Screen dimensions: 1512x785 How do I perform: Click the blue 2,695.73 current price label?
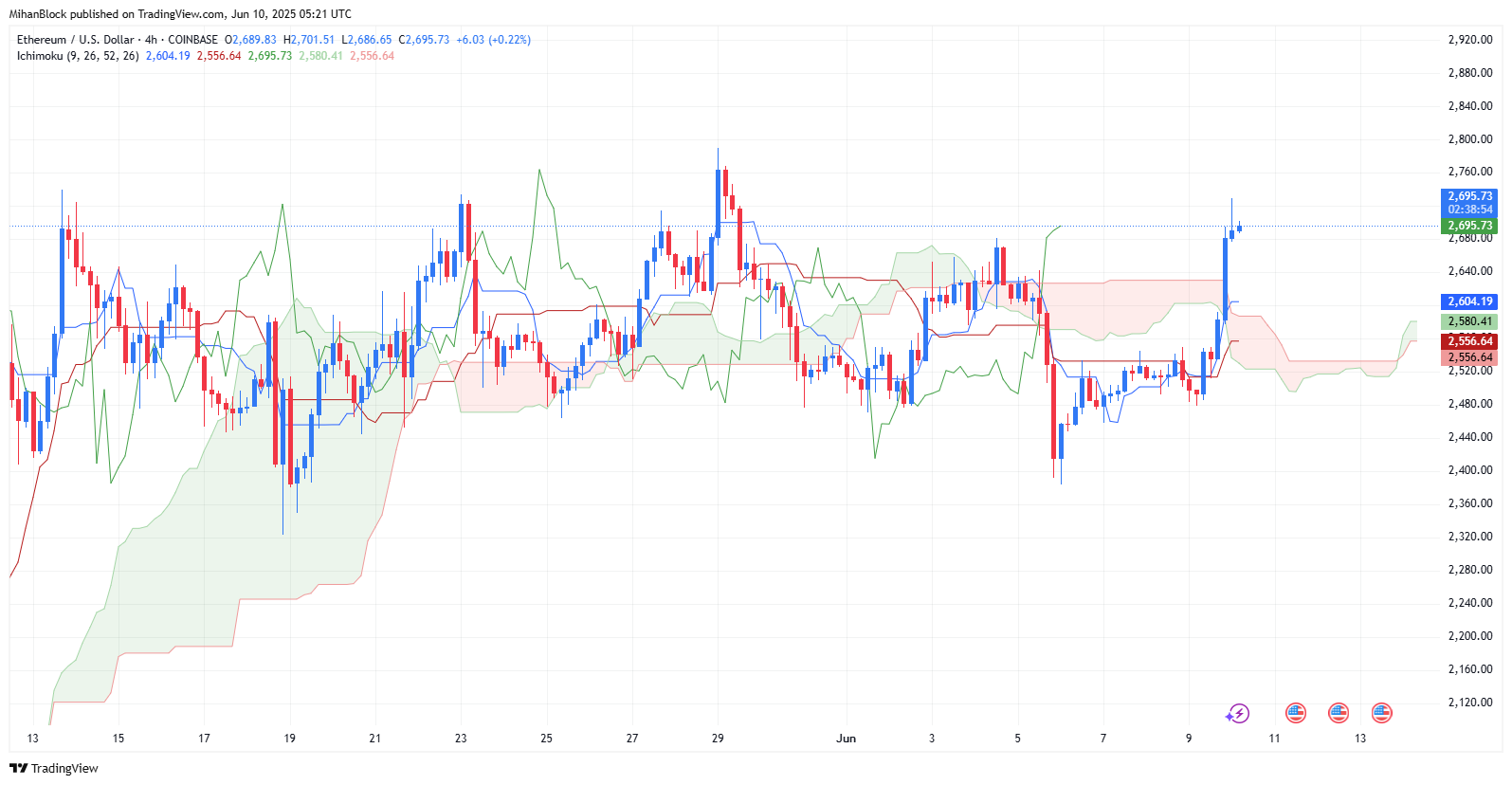(x=1469, y=196)
